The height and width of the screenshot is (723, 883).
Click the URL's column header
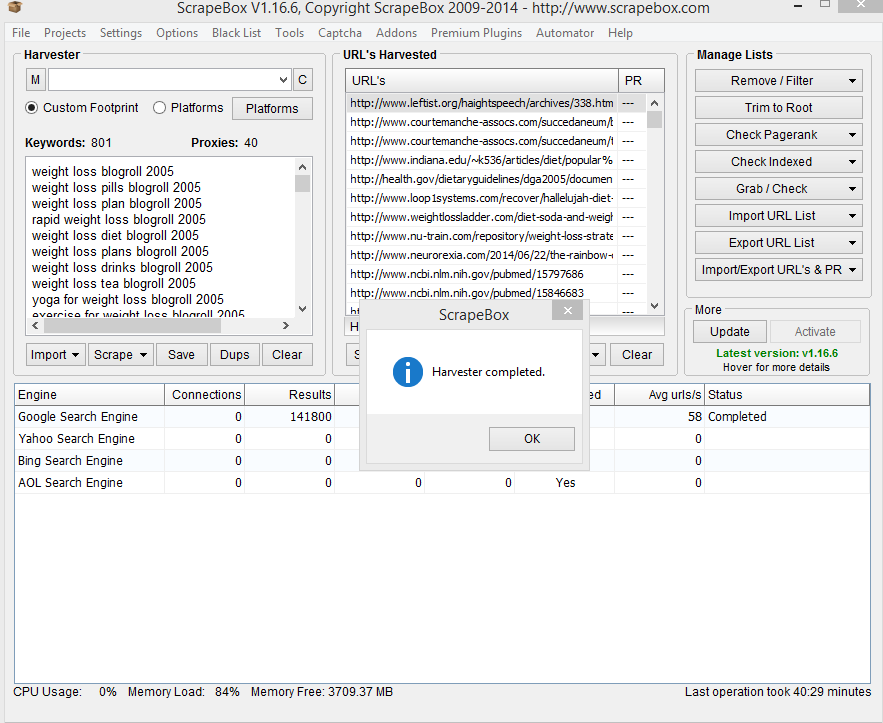(x=482, y=81)
